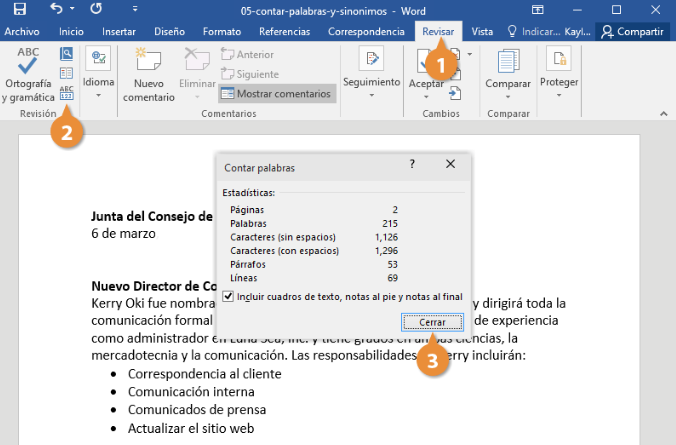Image resolution: width=676 pixels, height=445 pixels.
Task: Expand the reject changes dropdown arrow
Action: 469,54
